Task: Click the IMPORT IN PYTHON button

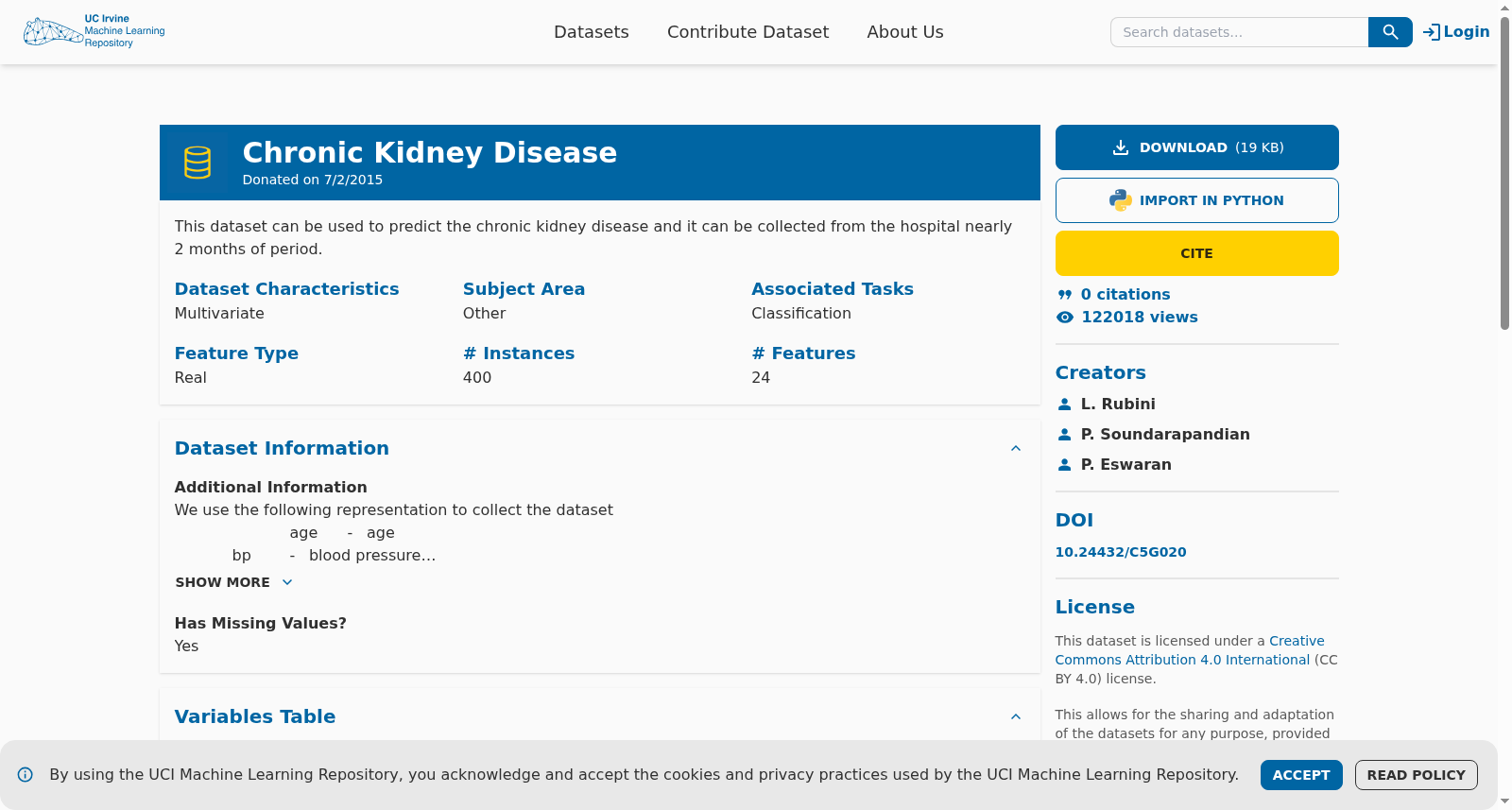Action: pyautogui.click(x=1197, y=200)
